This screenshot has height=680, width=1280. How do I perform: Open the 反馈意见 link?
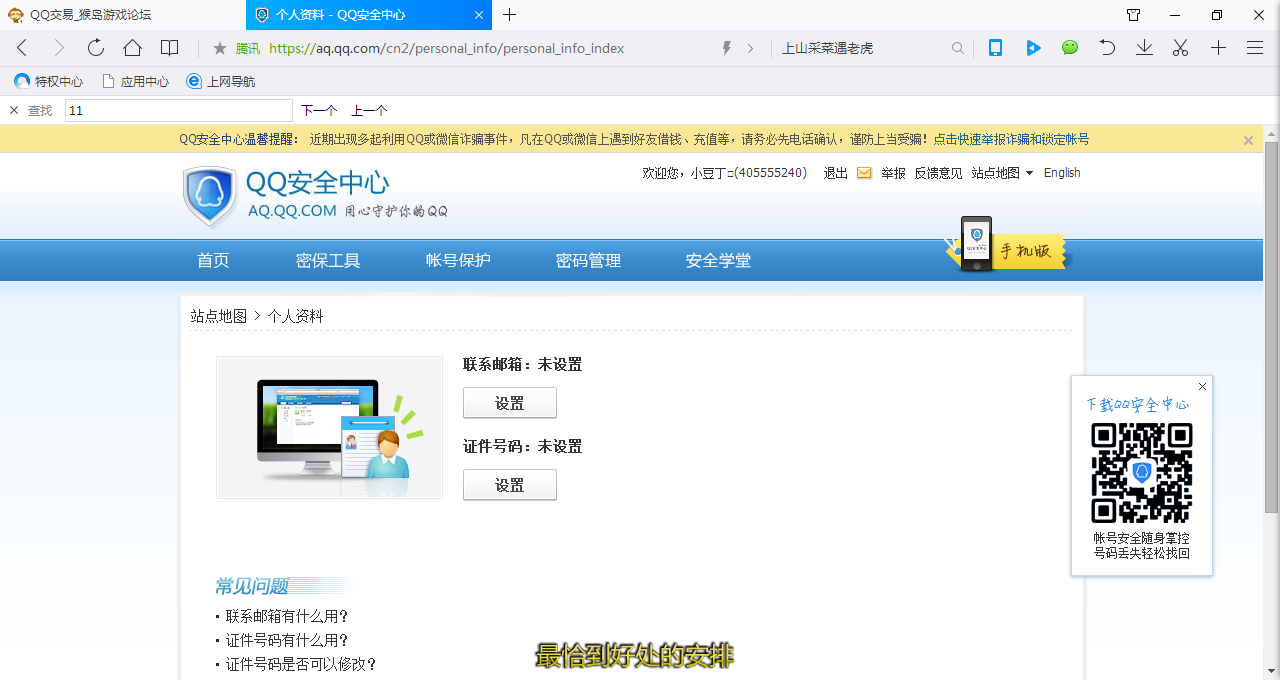tap(938, 173)
